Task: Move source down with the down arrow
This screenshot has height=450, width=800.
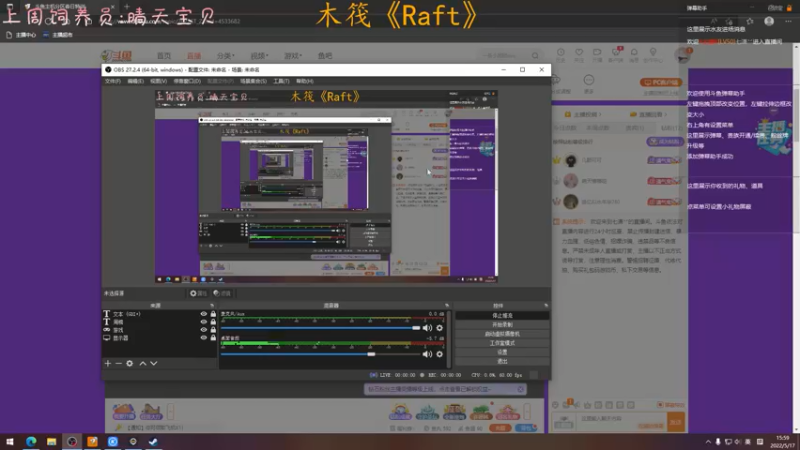Action: 154,363
